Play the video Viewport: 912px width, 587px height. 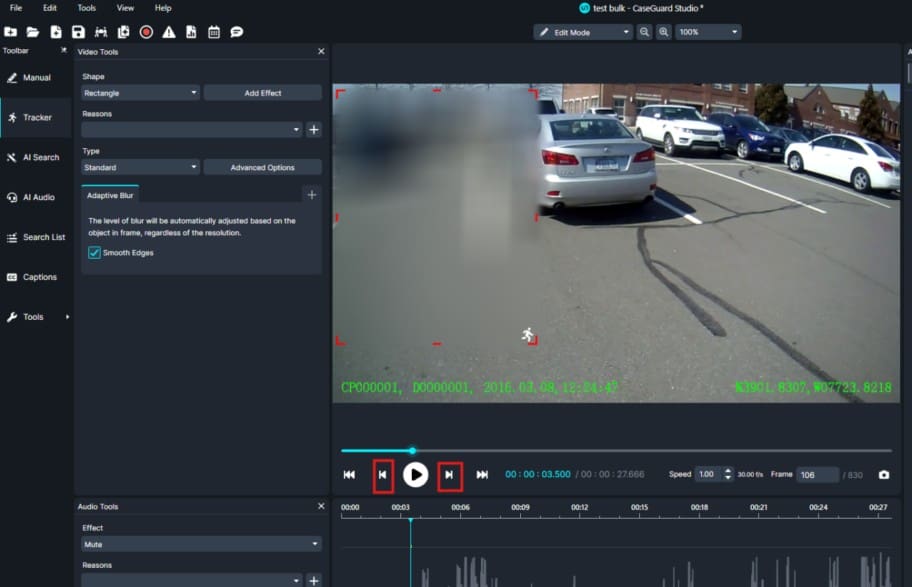click(416, 475)
